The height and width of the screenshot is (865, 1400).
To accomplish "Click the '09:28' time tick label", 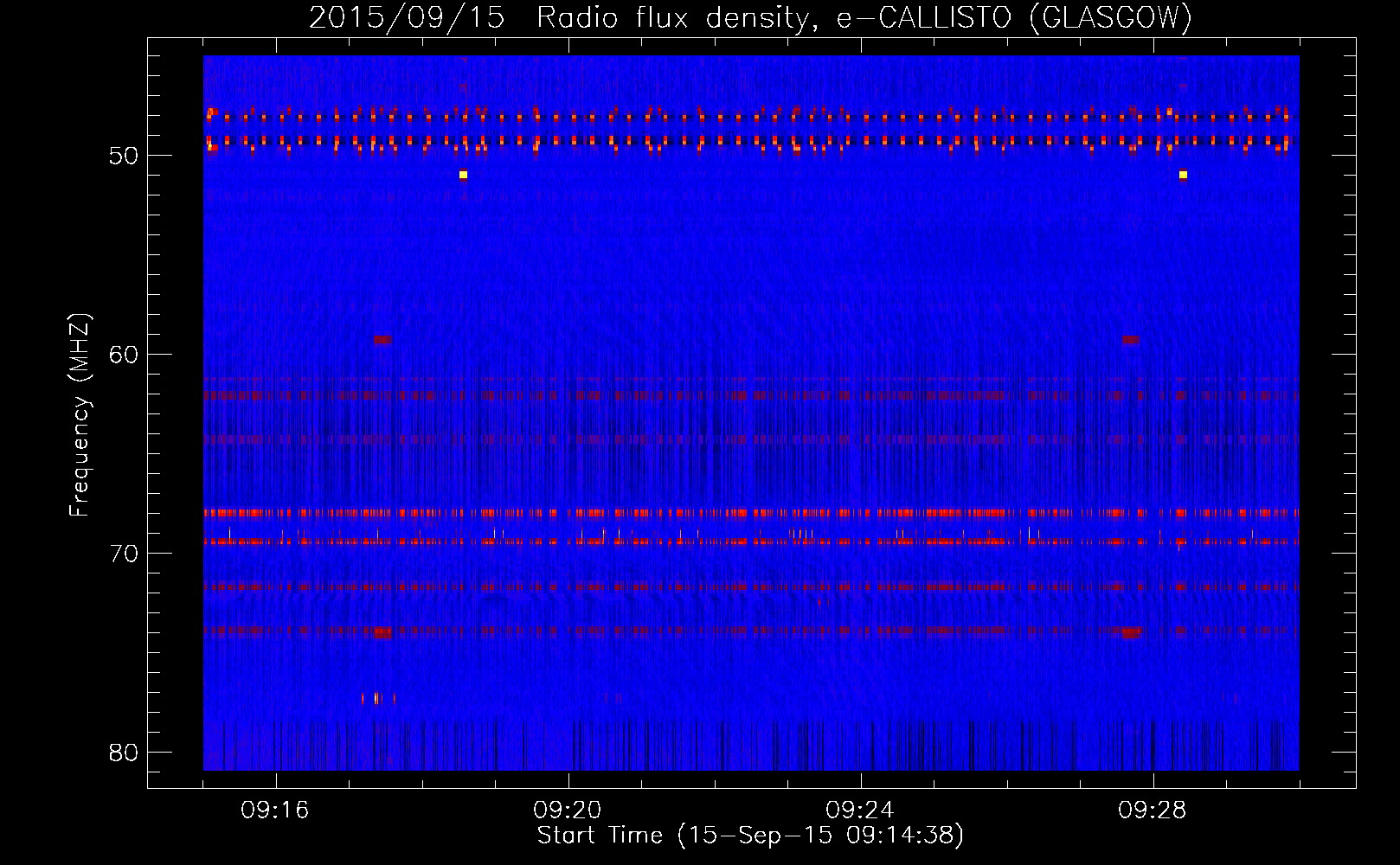I will click(1152, 811).
